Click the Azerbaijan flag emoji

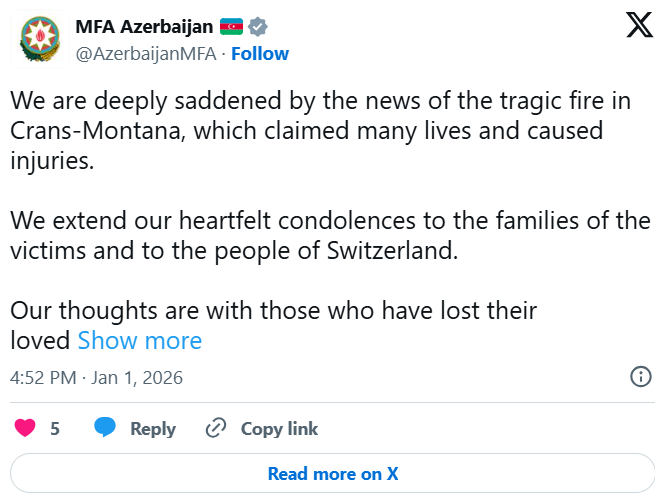(x=231, y=27)
